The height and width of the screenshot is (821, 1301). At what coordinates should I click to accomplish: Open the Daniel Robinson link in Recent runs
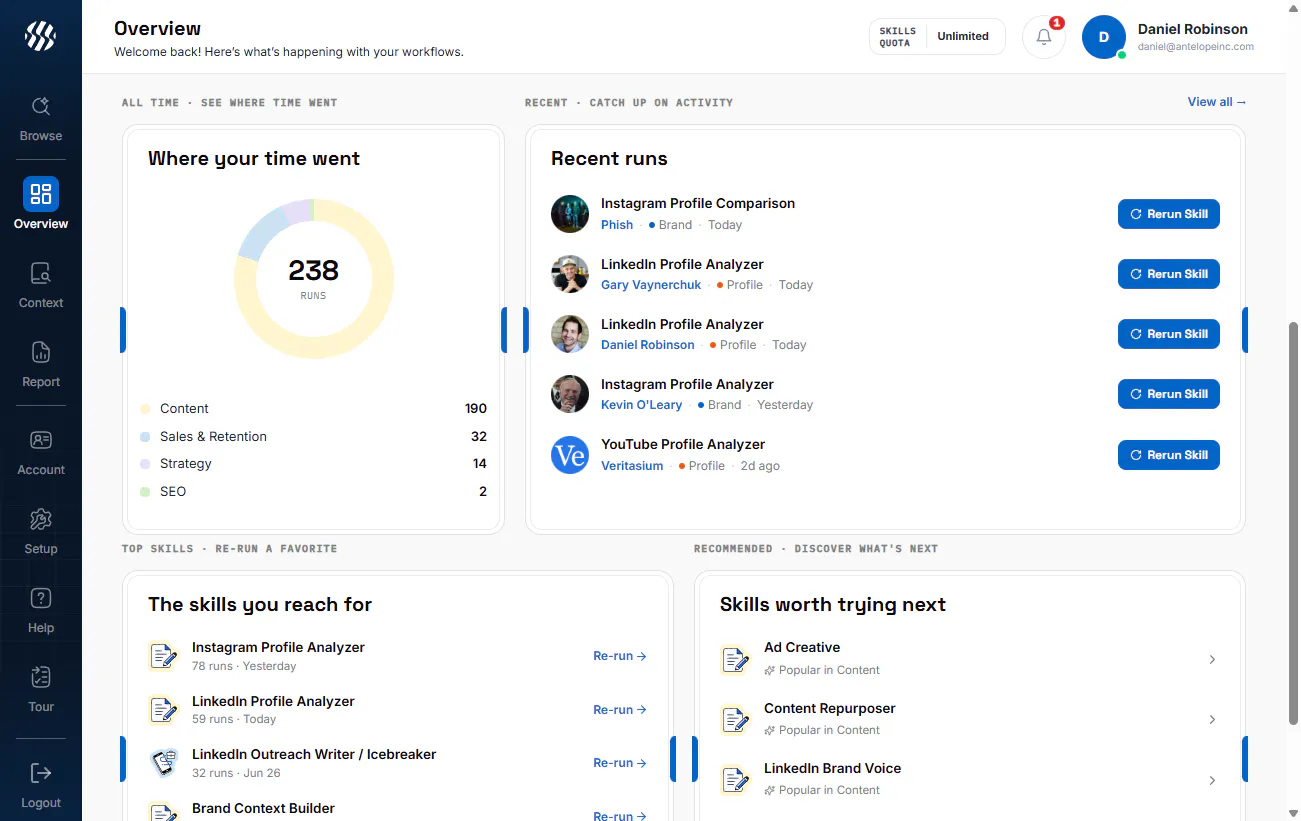[648, 345]
